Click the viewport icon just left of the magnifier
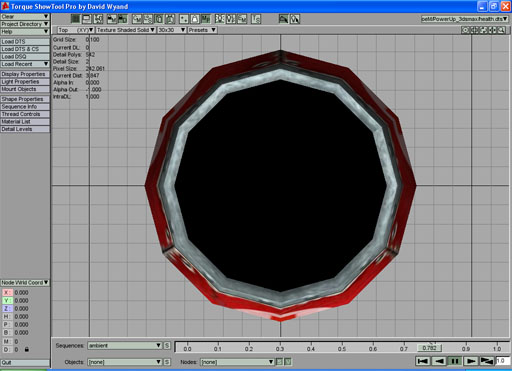The height and width of the screenshot is (371, 512). pyautogui.click(x=492, y=30)
